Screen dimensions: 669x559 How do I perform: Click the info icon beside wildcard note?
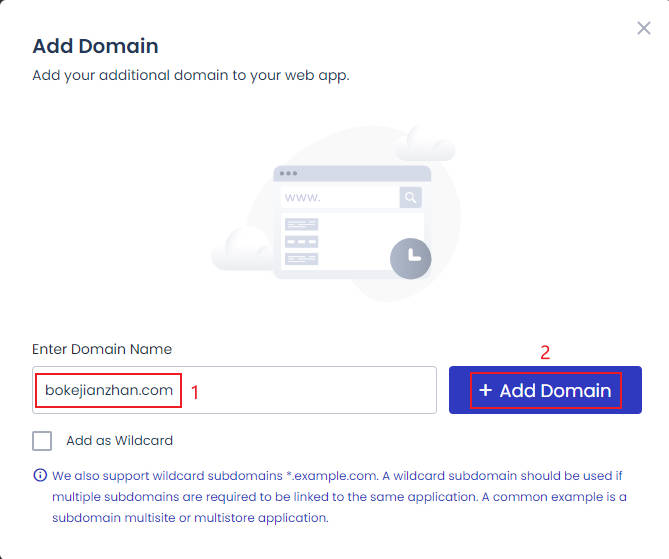[x=40, y=475]
